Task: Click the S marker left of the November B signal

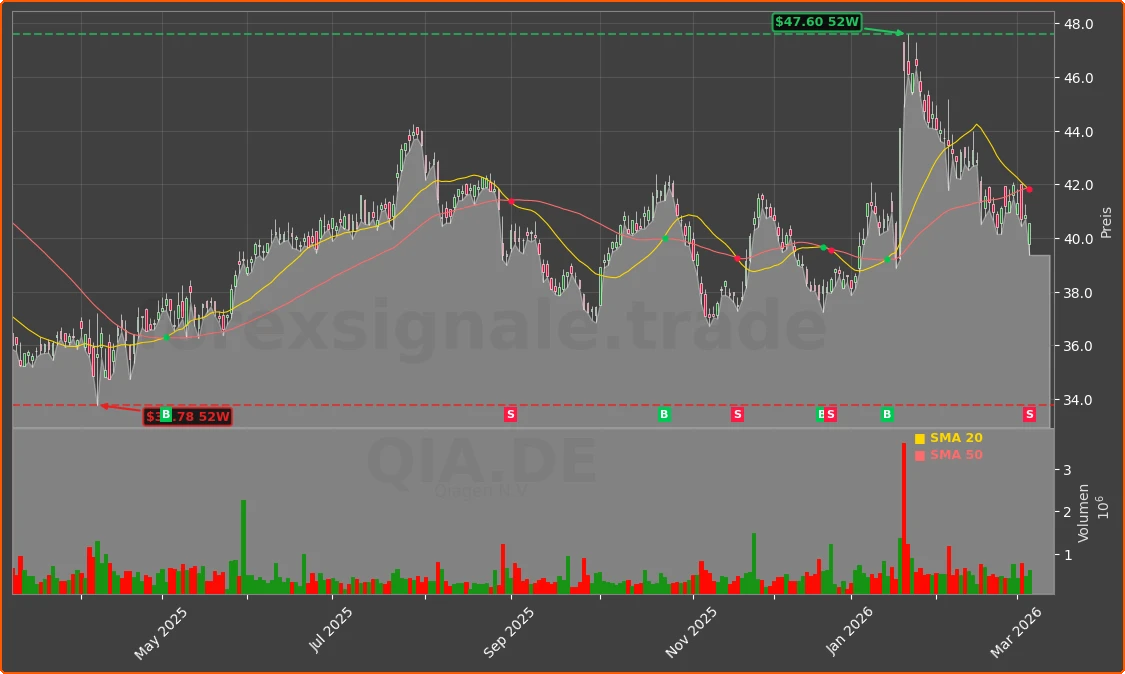Action: point(510,413)
